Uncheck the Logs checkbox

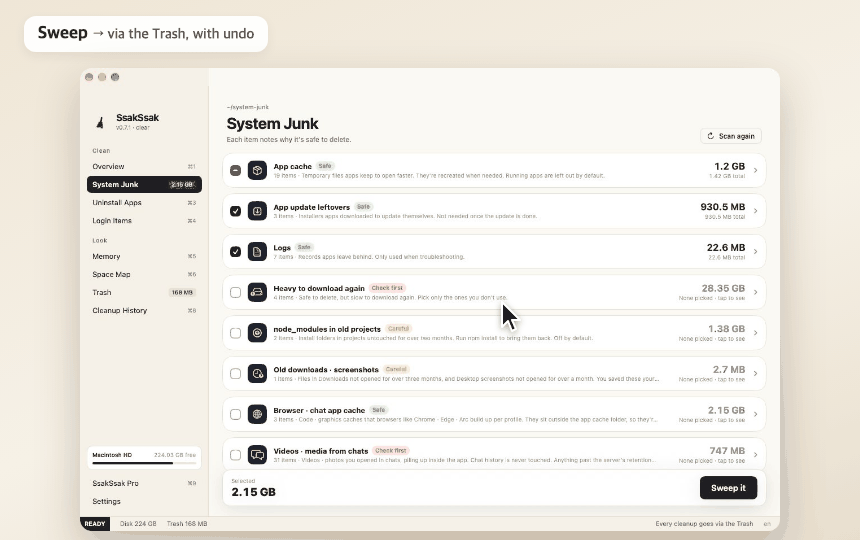pyautogui.click(x=235, y=252)
